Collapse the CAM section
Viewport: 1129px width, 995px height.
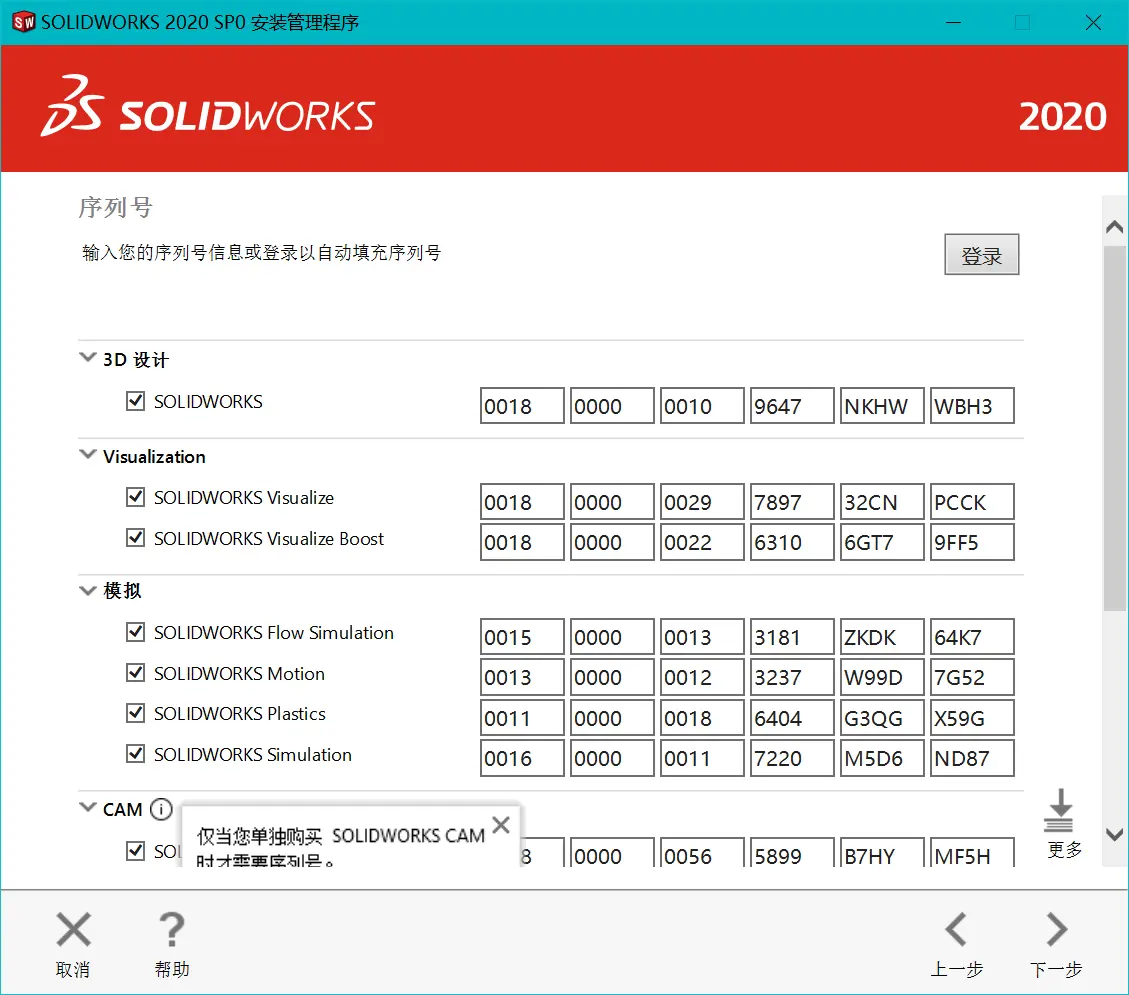tap(88, 808)
